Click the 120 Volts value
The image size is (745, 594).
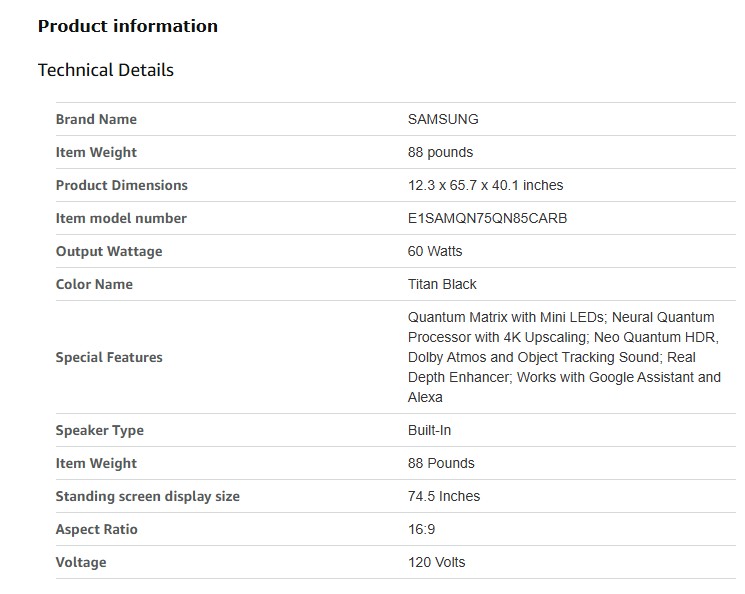click(x=436, y=562)
